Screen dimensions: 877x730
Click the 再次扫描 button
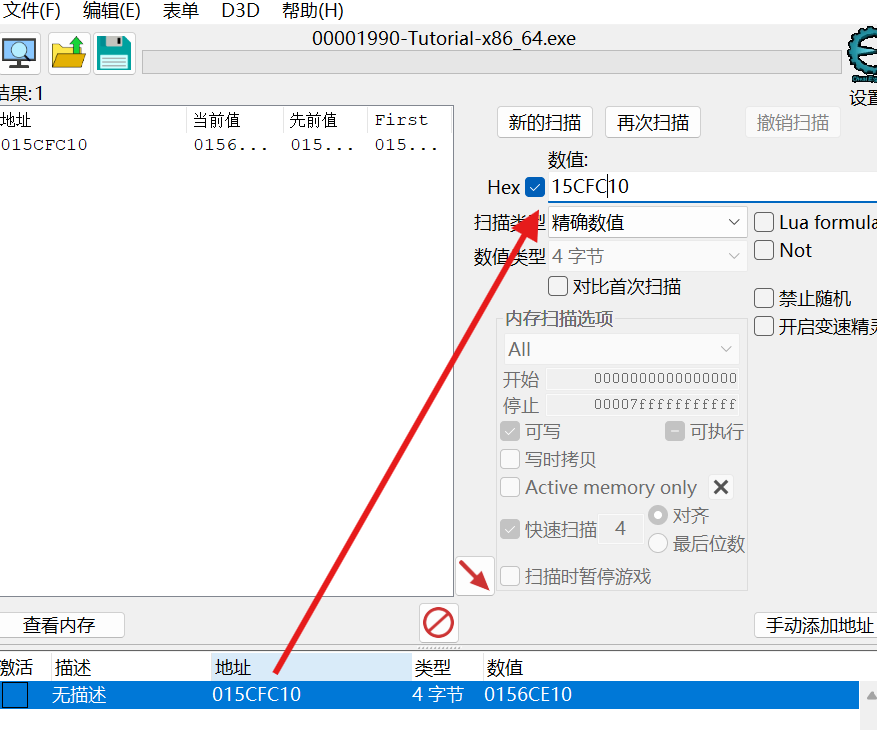(x=653, y=122)
